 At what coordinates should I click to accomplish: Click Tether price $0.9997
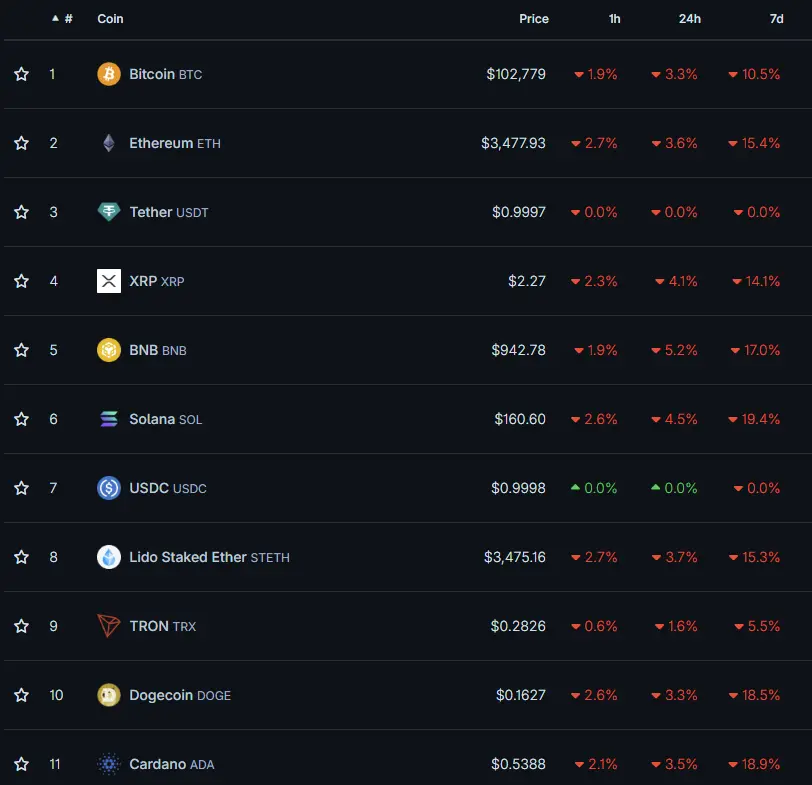point(518,212)
